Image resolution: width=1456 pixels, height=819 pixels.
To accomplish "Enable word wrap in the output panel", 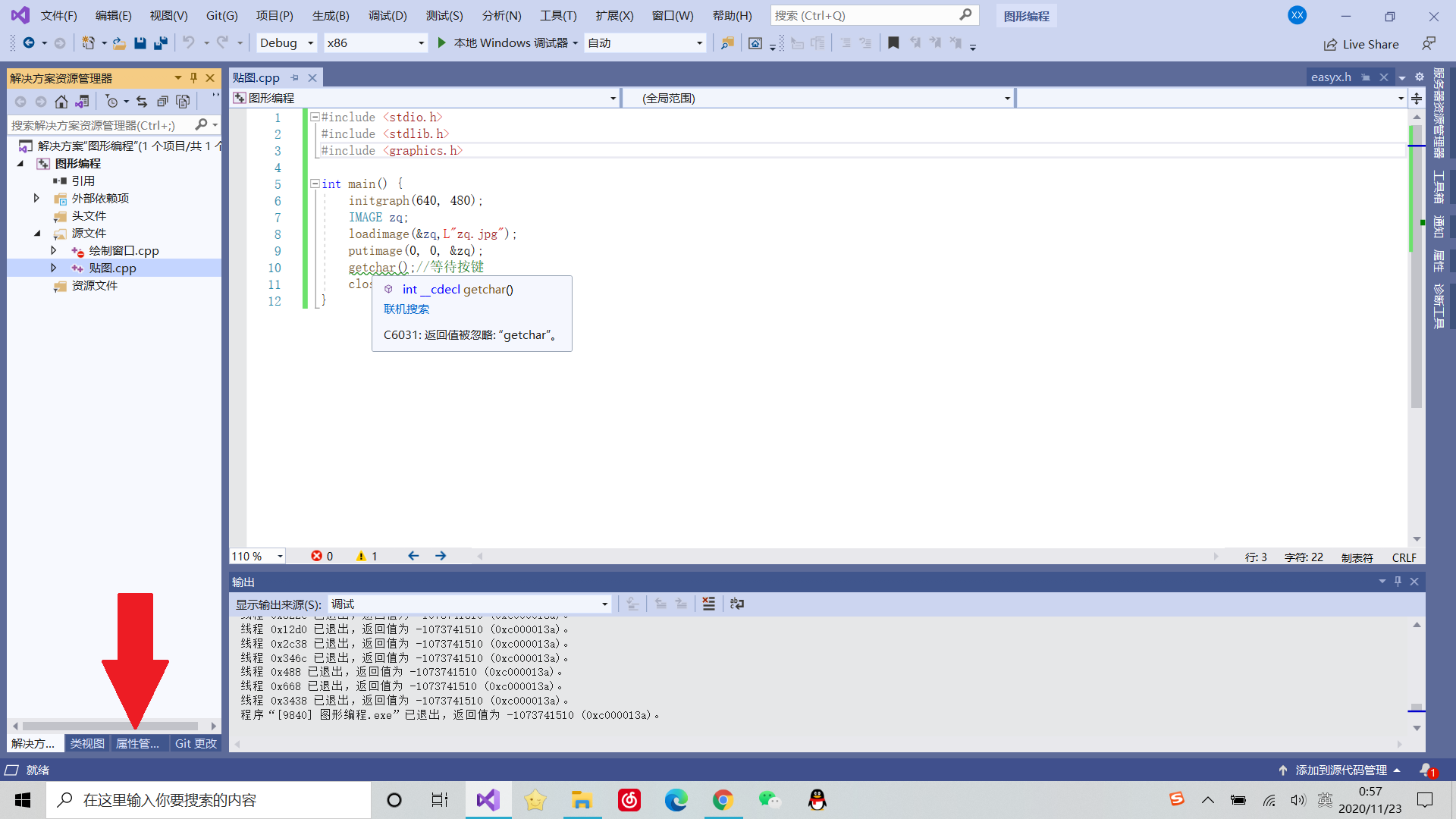I will pos(736,604).
